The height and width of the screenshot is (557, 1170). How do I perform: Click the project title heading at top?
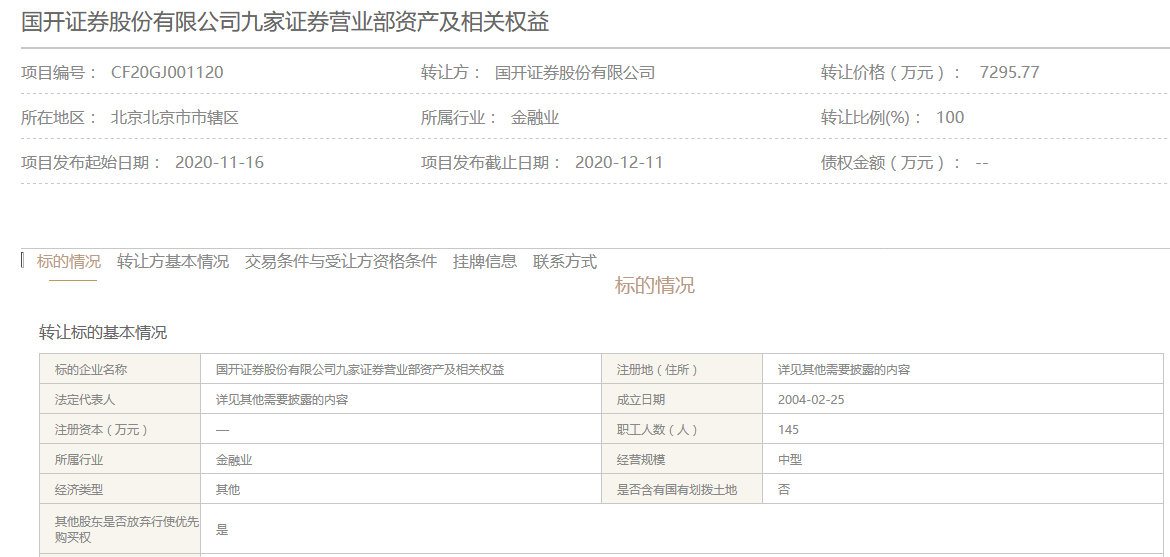point(285,22)
